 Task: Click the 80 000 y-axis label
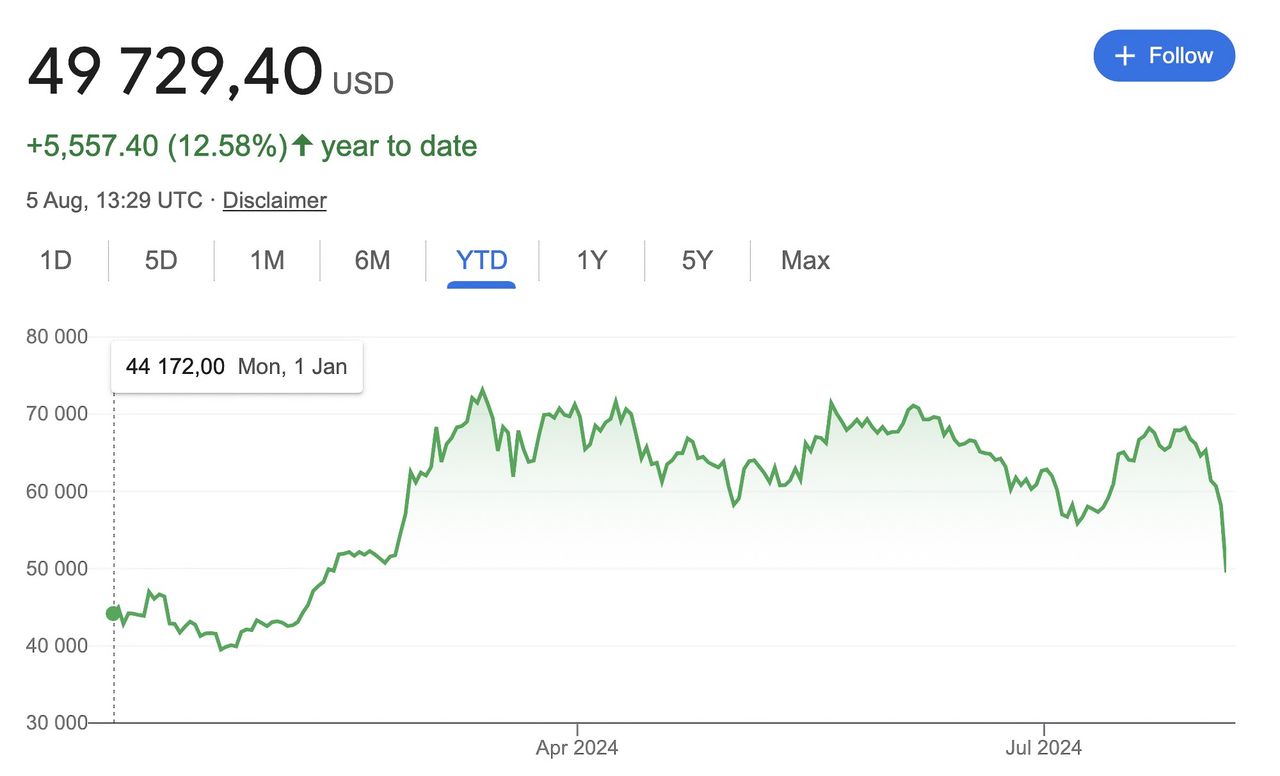(x=57, y=337)
